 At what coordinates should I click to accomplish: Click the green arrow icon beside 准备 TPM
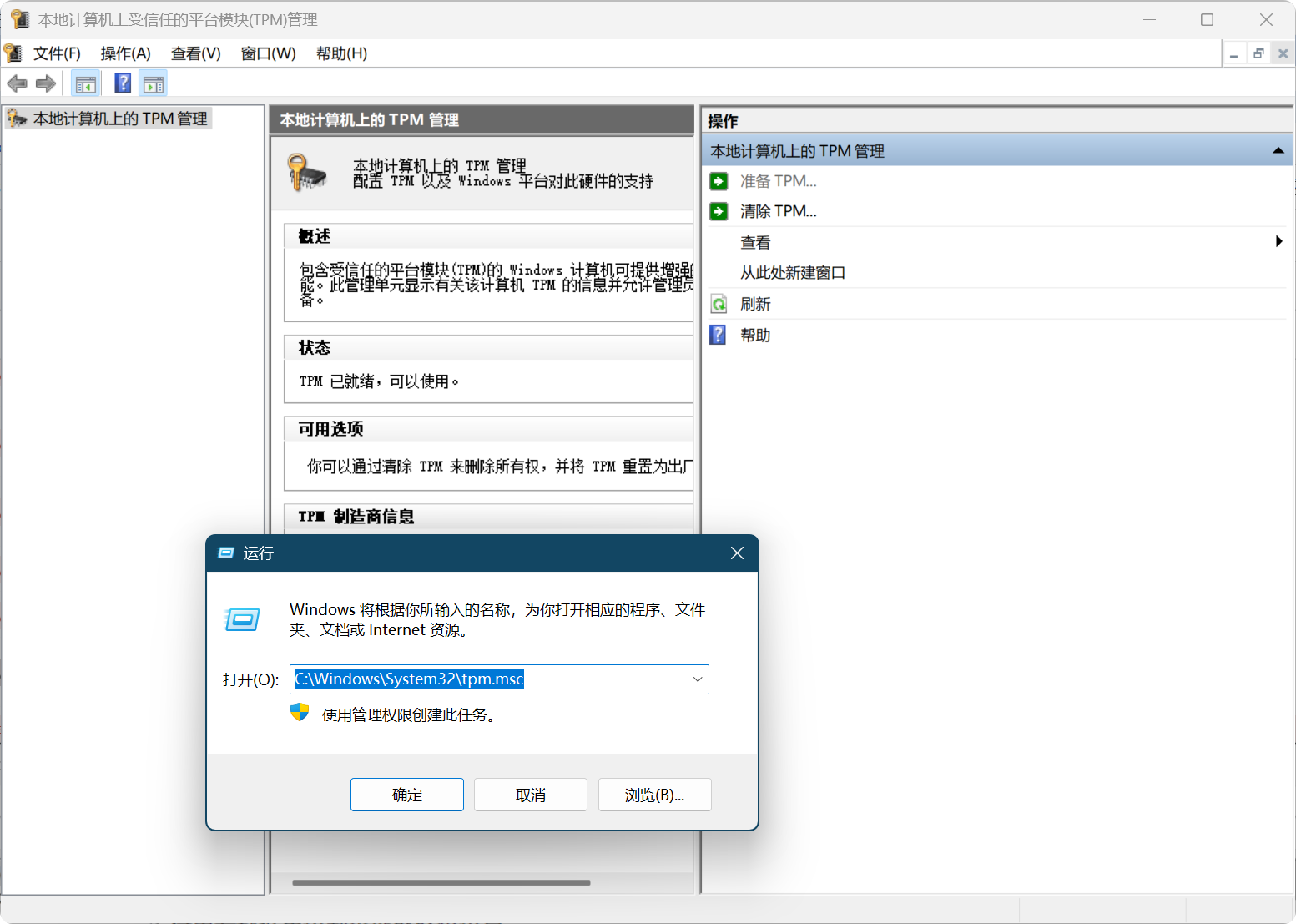tap(719, 181)
